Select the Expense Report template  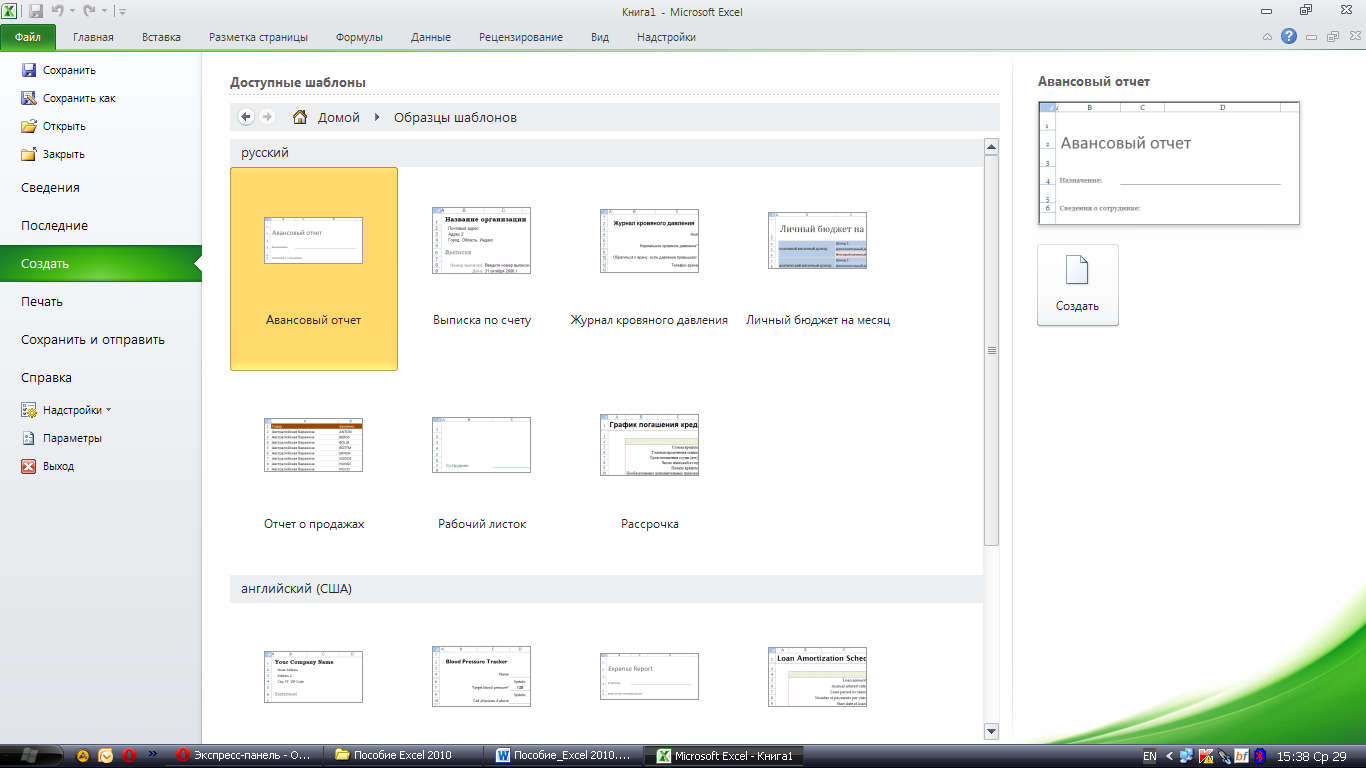649,677
